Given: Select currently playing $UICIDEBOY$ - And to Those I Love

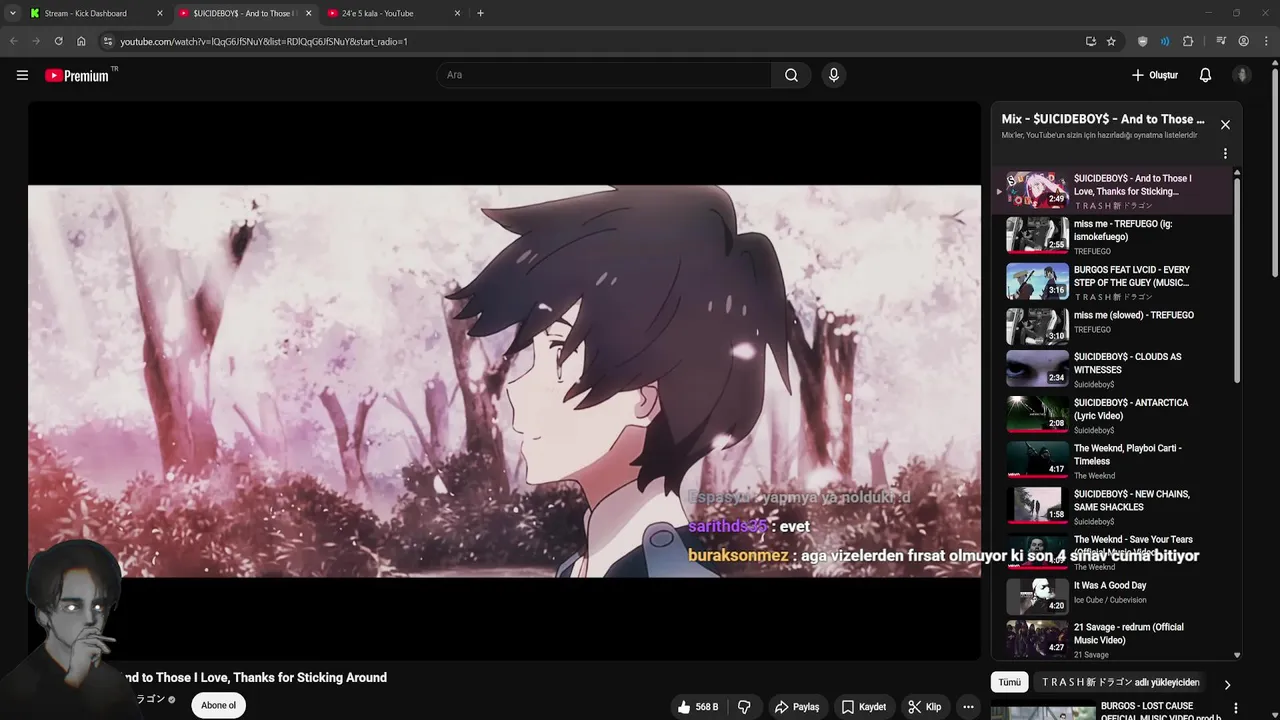Looking at the screenshot, I should click(x=1112, y=190).
